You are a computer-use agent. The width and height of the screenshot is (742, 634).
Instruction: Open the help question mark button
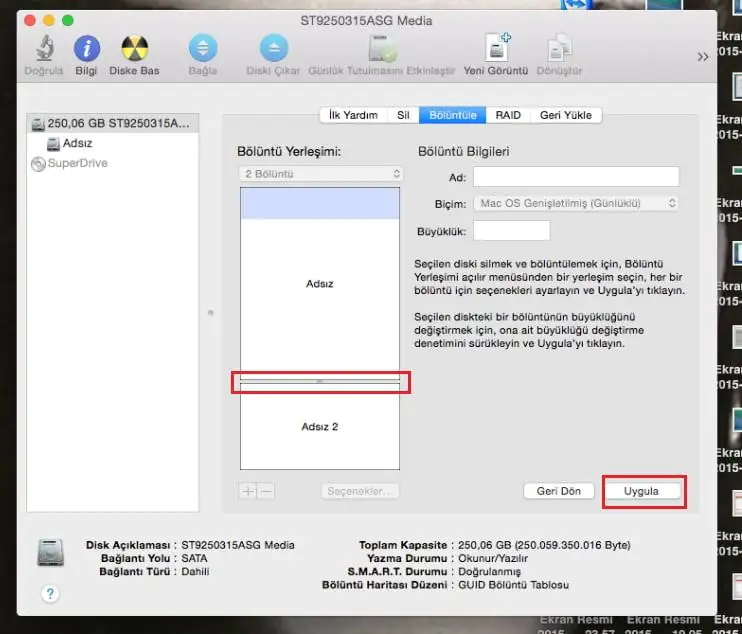tap(50, 593)
